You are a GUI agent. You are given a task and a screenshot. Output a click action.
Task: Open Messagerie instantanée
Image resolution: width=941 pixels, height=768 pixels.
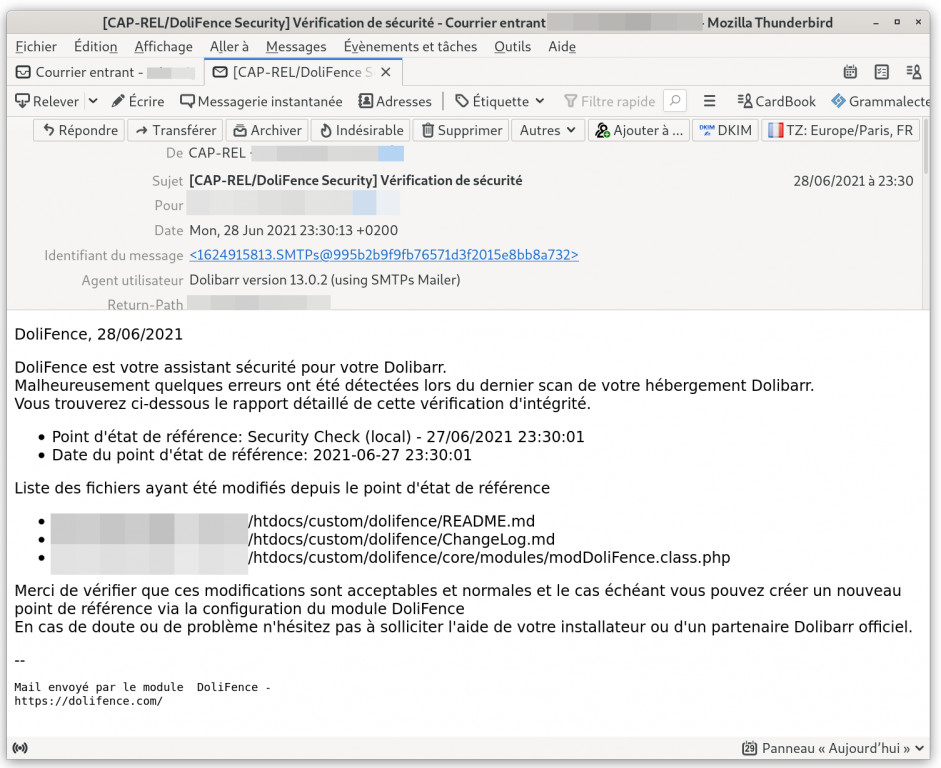pos(262,101)
